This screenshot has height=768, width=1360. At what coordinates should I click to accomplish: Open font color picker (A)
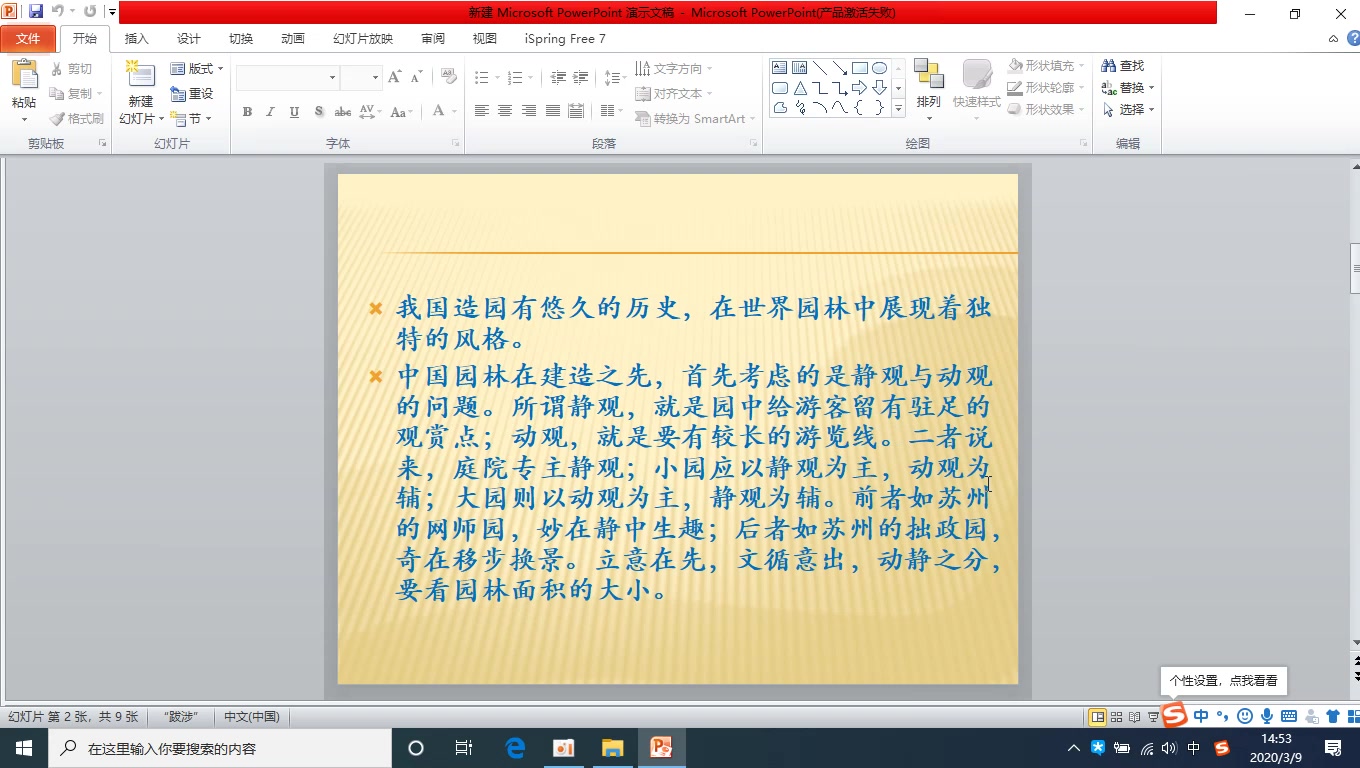click(438, 112)
